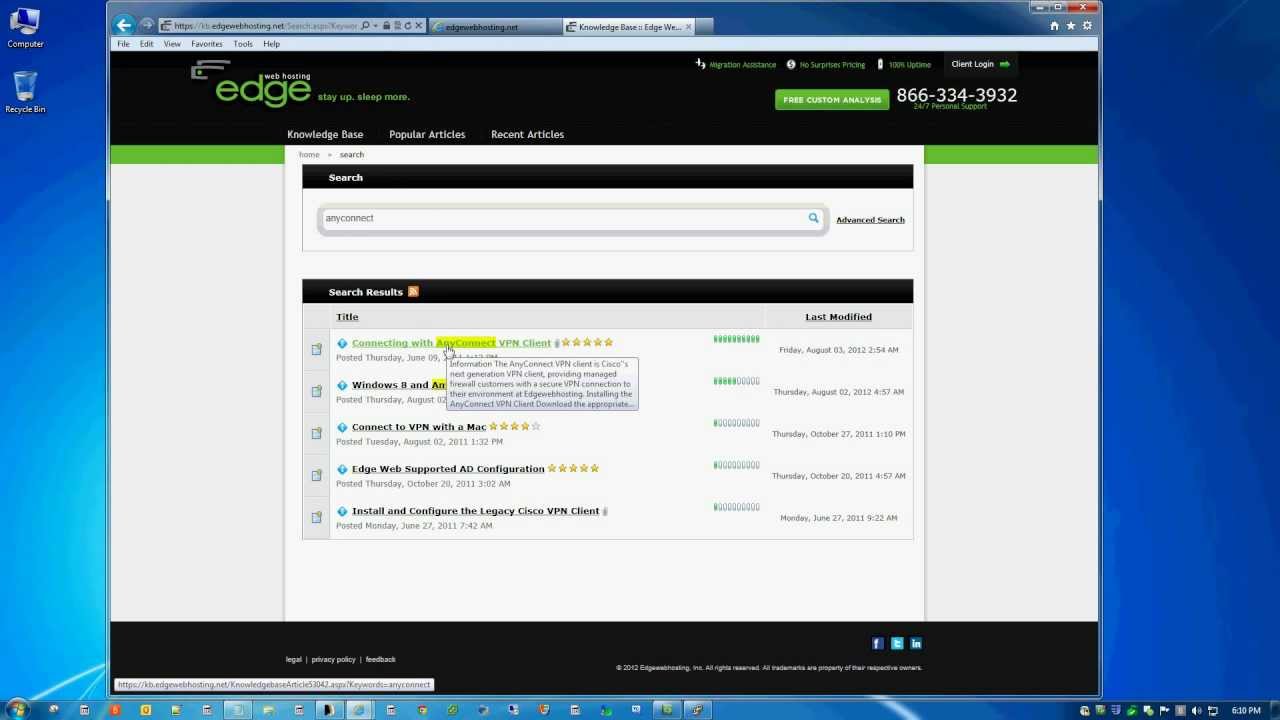Open the Popular Articles nav item

coord(427,134)
